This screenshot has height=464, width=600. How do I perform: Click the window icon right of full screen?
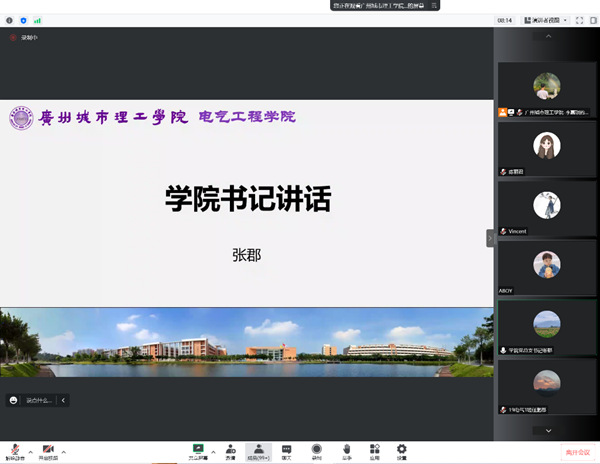click(x=593, y=20)
